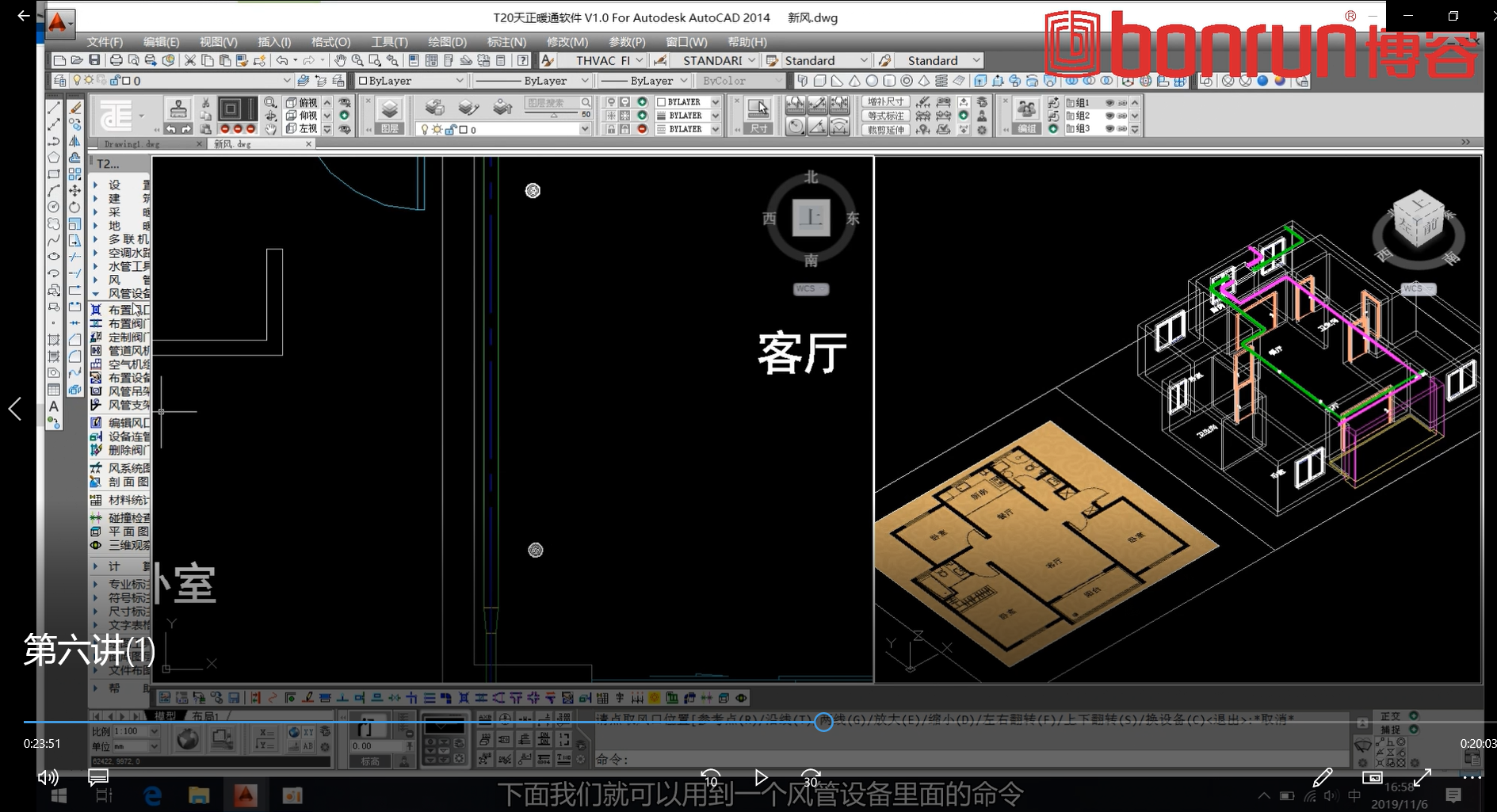Click the video progress bar playhead
The height and width of the screenshot is (812, 1497).
(x=823, y=722)
